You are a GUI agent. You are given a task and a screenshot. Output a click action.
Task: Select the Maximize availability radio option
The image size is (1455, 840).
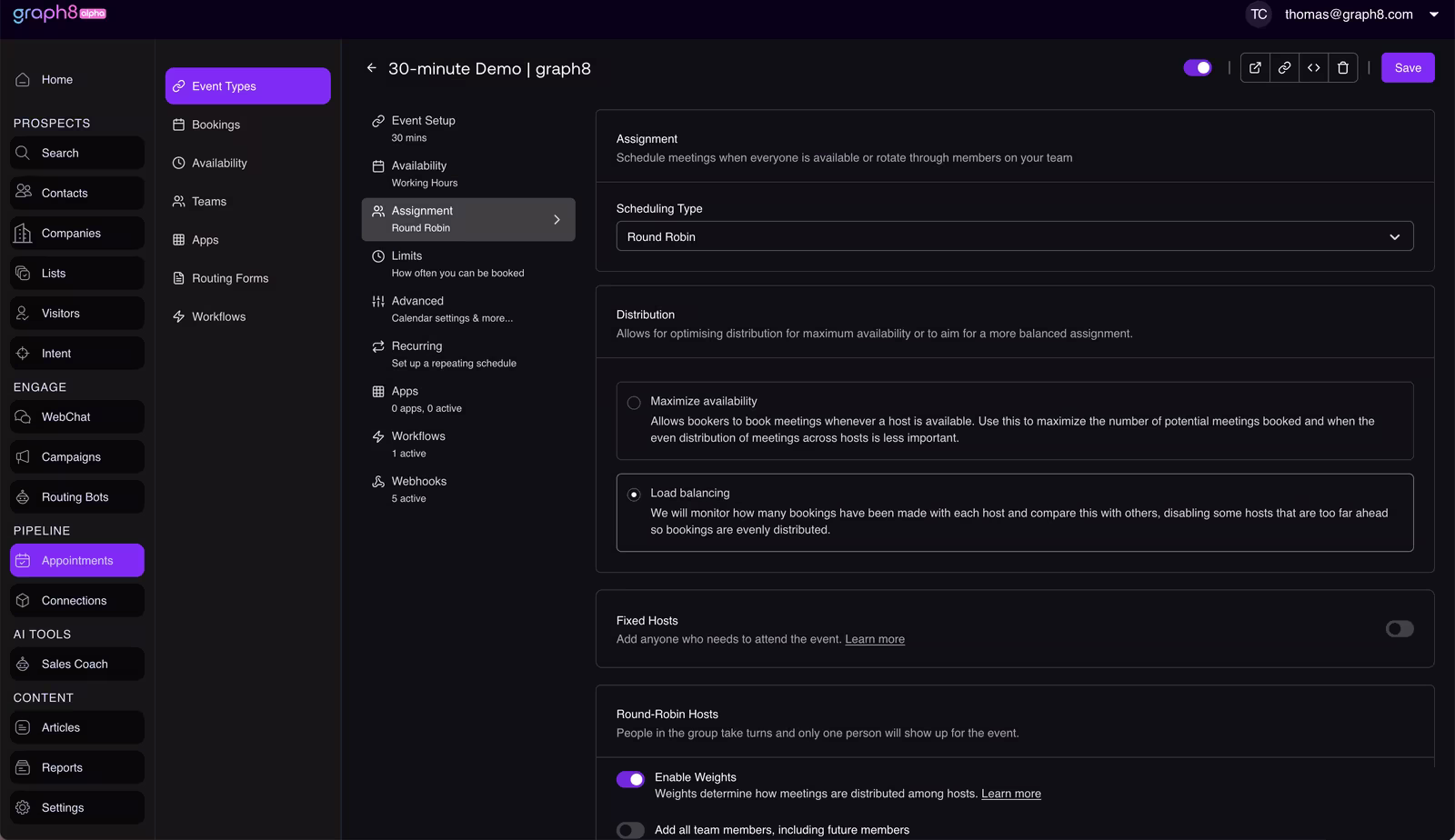point(634,403)
